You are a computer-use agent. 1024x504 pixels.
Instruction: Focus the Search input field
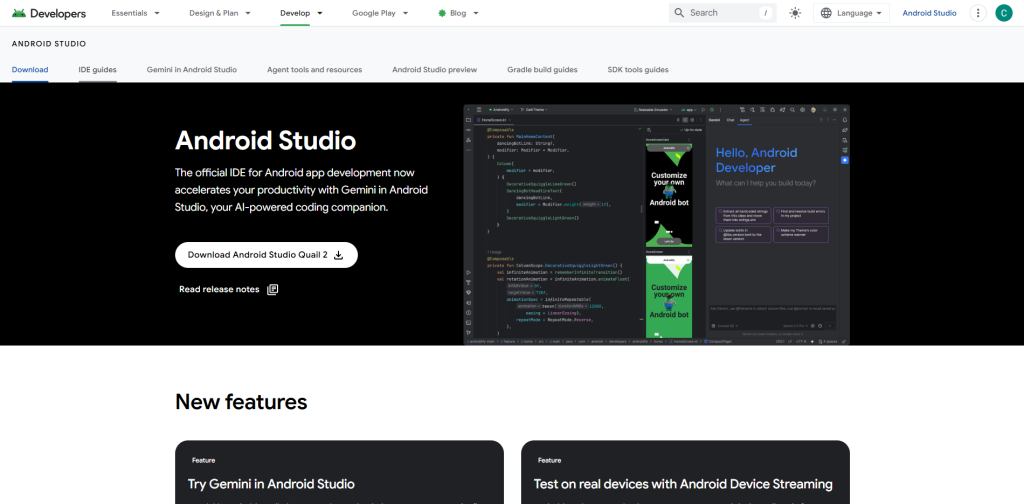722,13
